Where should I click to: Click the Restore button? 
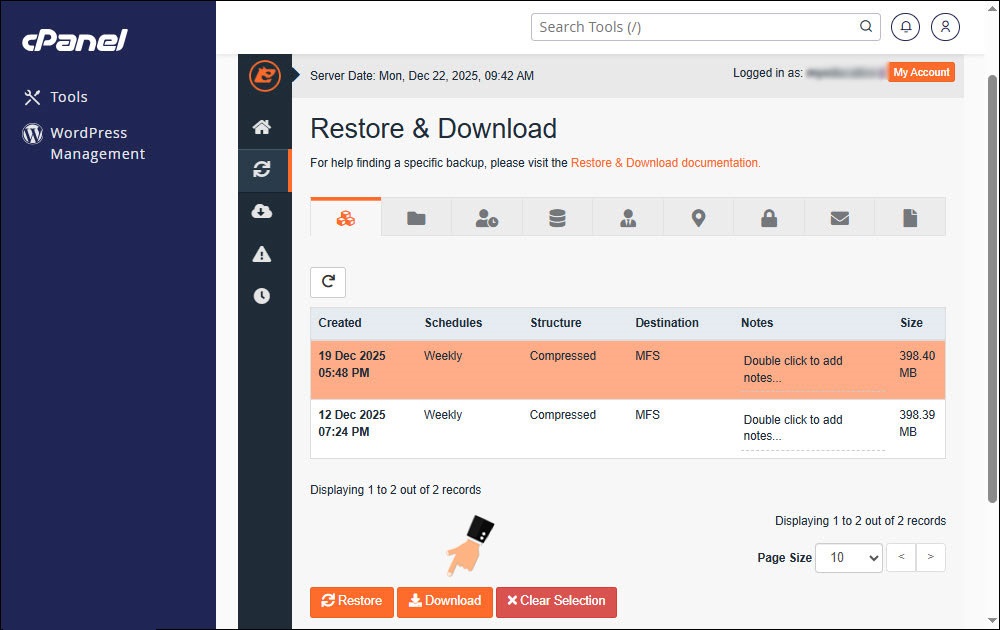click(352, 601)
